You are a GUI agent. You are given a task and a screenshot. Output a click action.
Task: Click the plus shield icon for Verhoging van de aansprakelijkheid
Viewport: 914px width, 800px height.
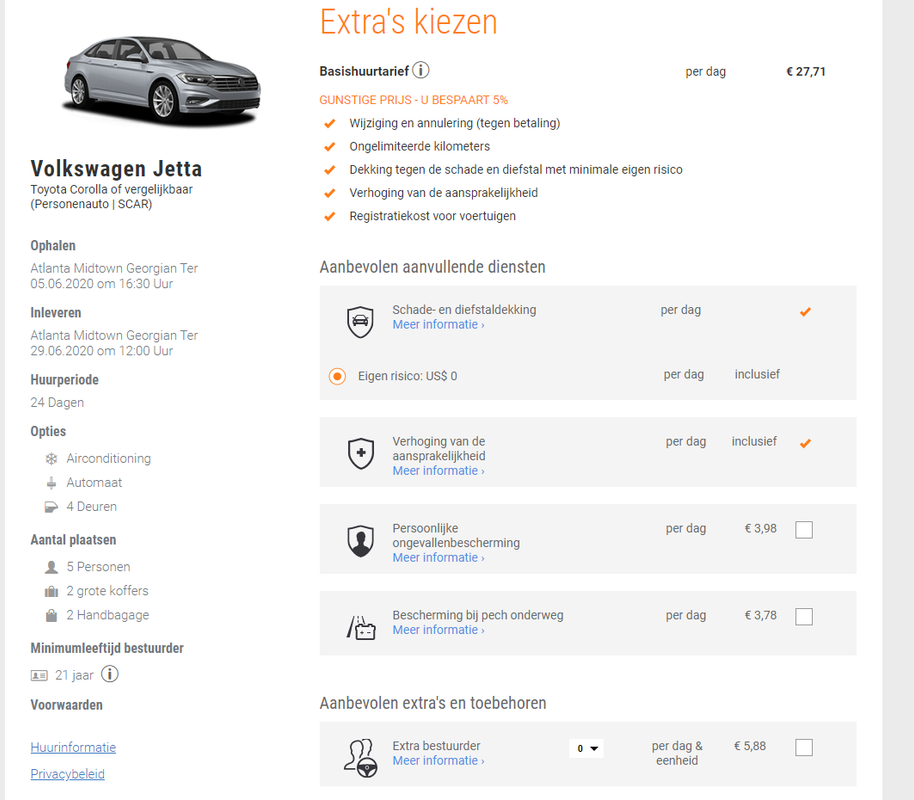pos(361,454)
